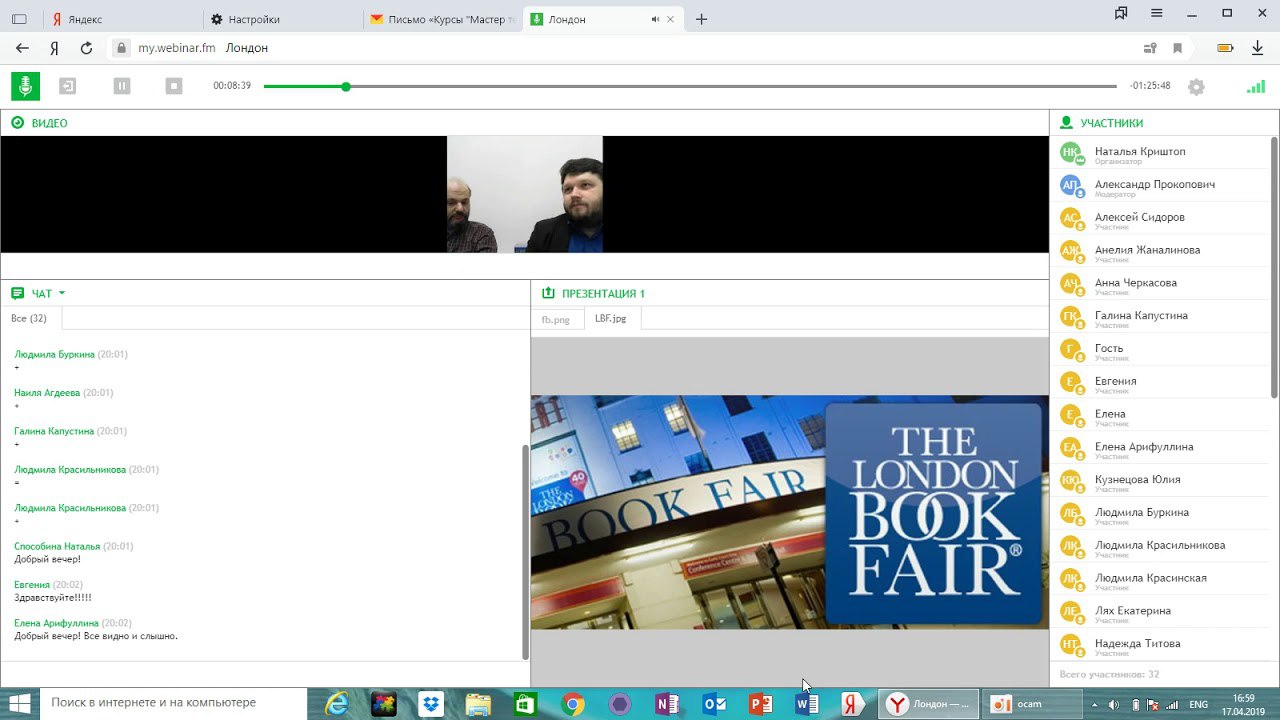Open the ЧАТ dropdown arrow
Image resolution: width=1280 pixels, height=720 pixels.
pos(62,293)
